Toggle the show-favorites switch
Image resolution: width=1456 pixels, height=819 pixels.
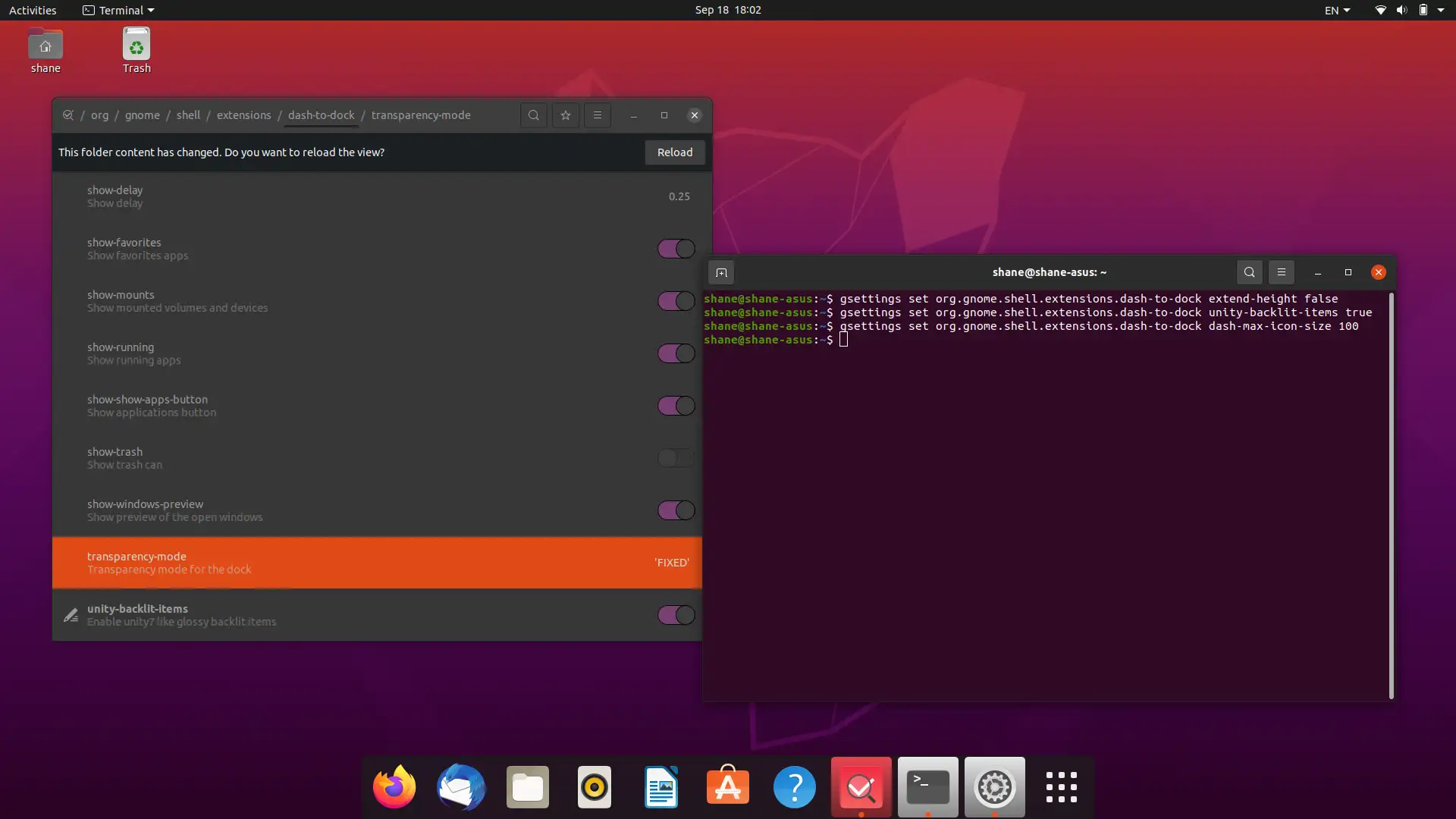pyautogui.click(x=676, y=249)
